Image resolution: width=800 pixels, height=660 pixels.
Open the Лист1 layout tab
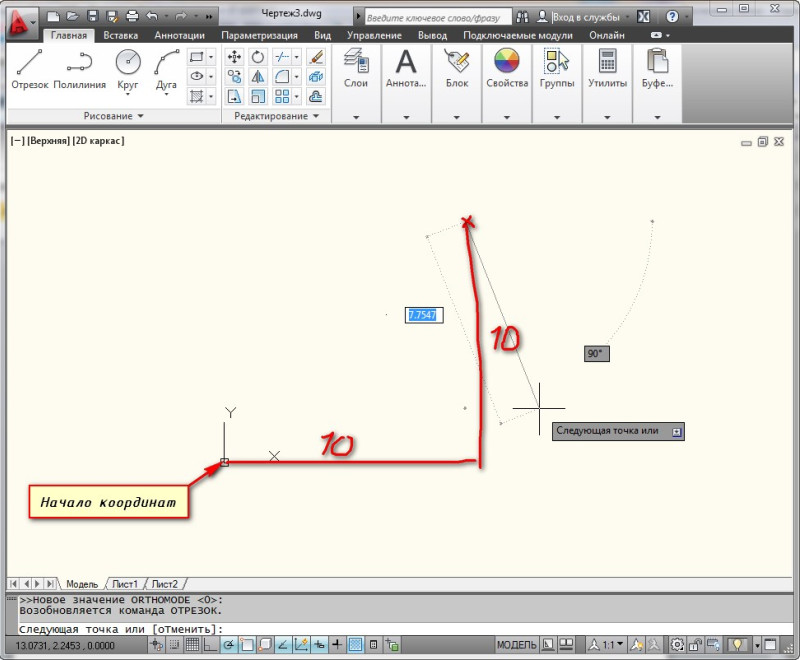click(x=125, y=584)
